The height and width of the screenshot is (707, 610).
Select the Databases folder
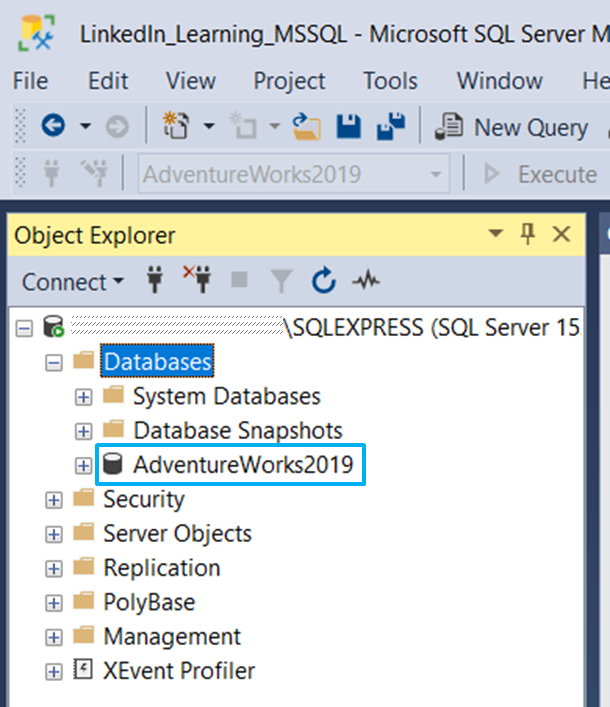point(157,362)
